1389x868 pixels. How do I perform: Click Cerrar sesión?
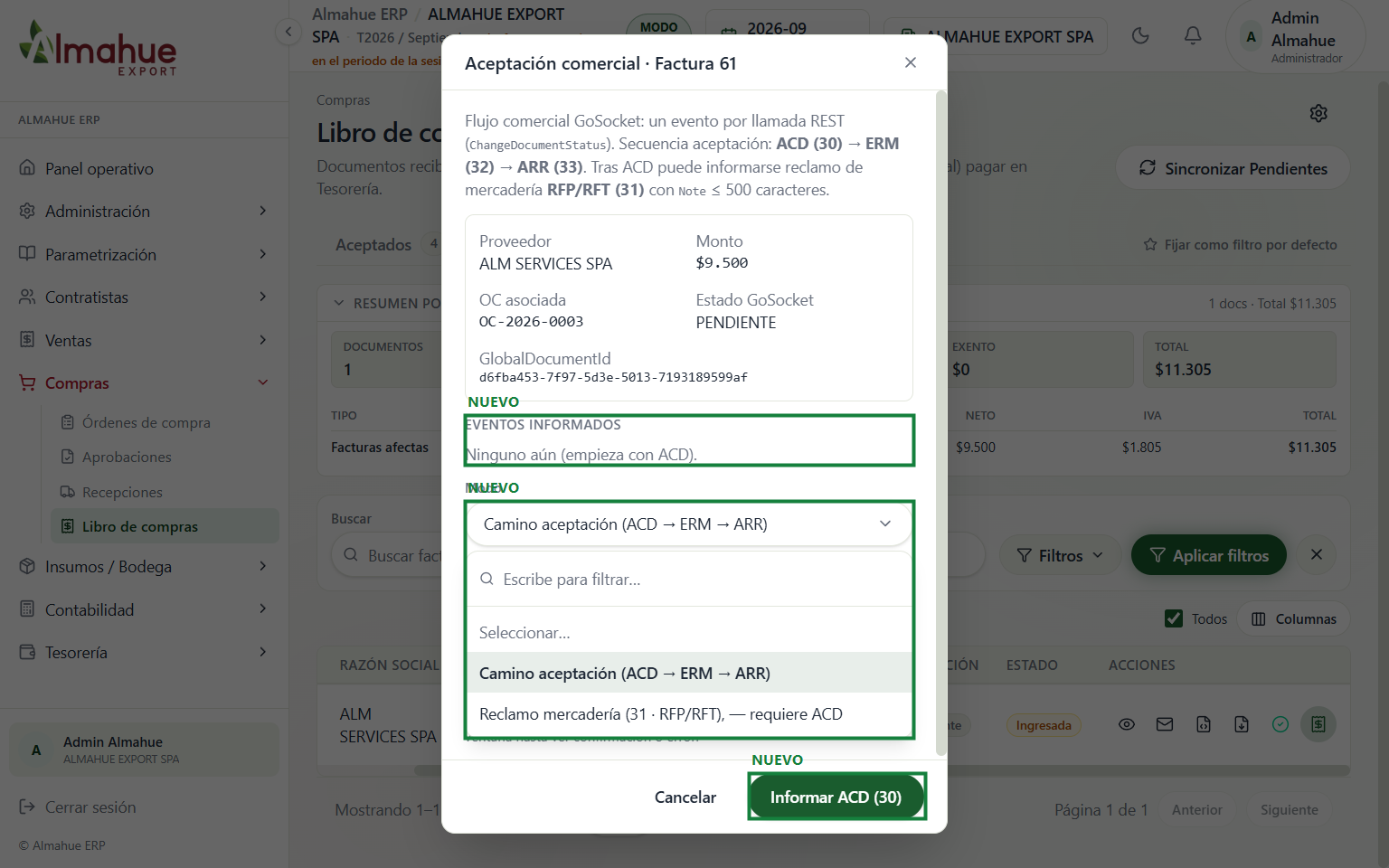(x=78, y=807)
